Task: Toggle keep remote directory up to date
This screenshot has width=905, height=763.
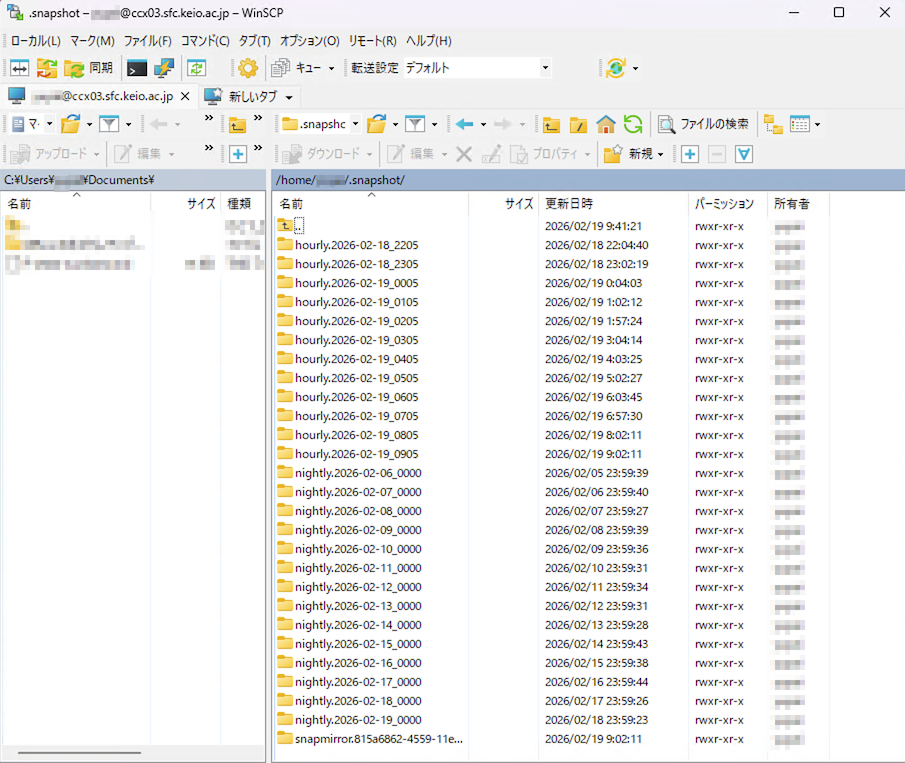Action: [197, 68]
